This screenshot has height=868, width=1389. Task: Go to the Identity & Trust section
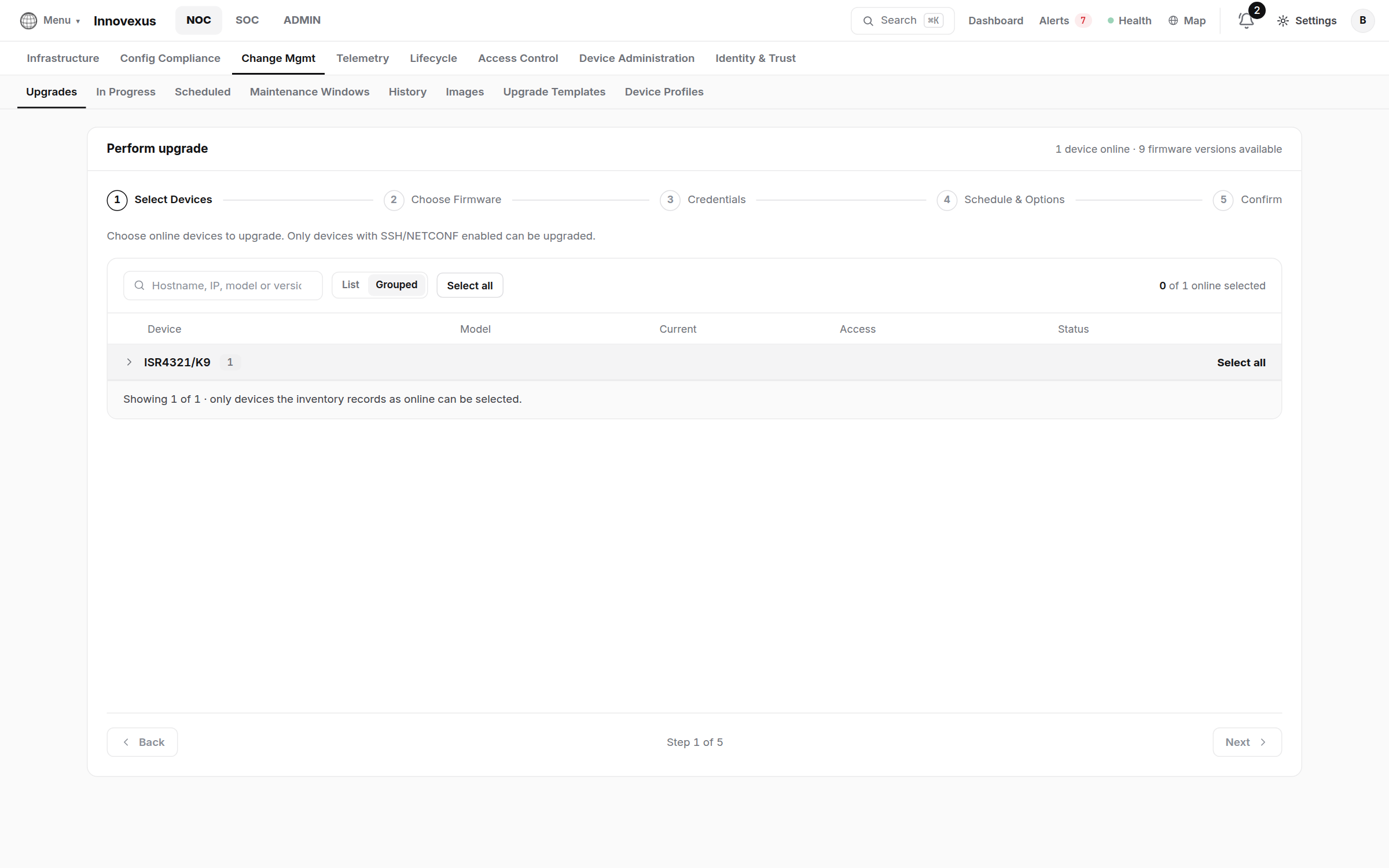755,58
